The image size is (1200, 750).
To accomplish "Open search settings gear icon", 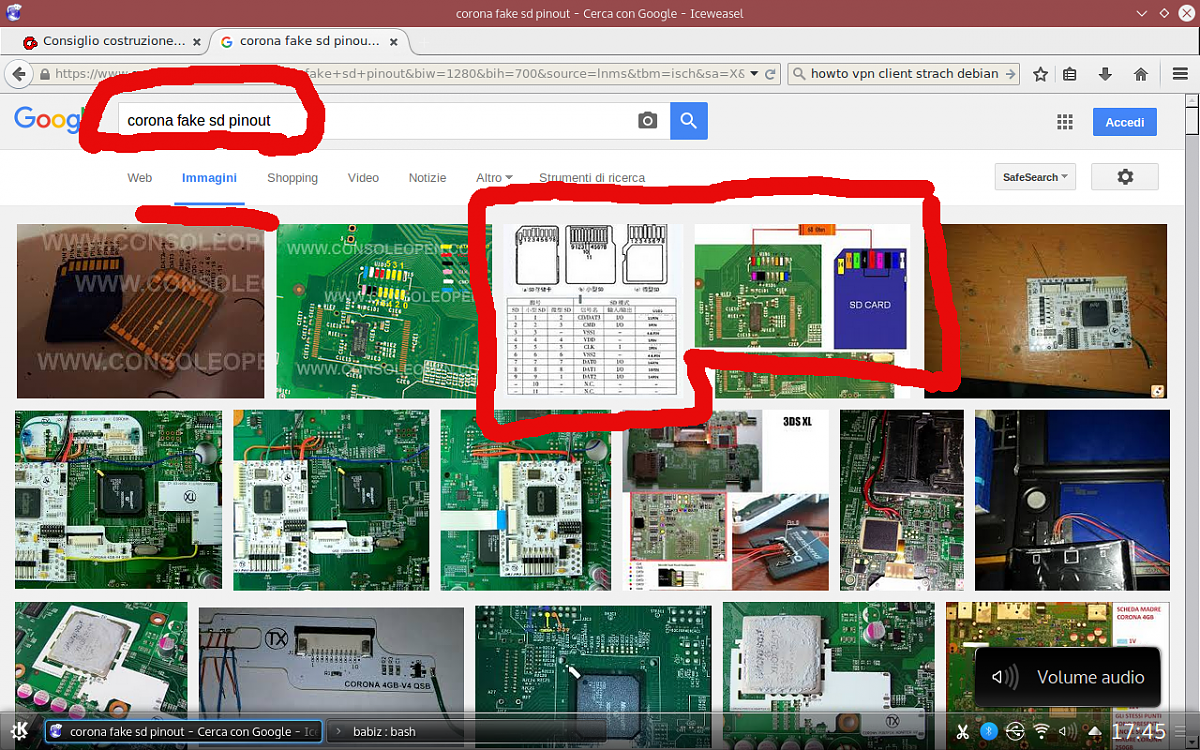I will coord(1125,177).
